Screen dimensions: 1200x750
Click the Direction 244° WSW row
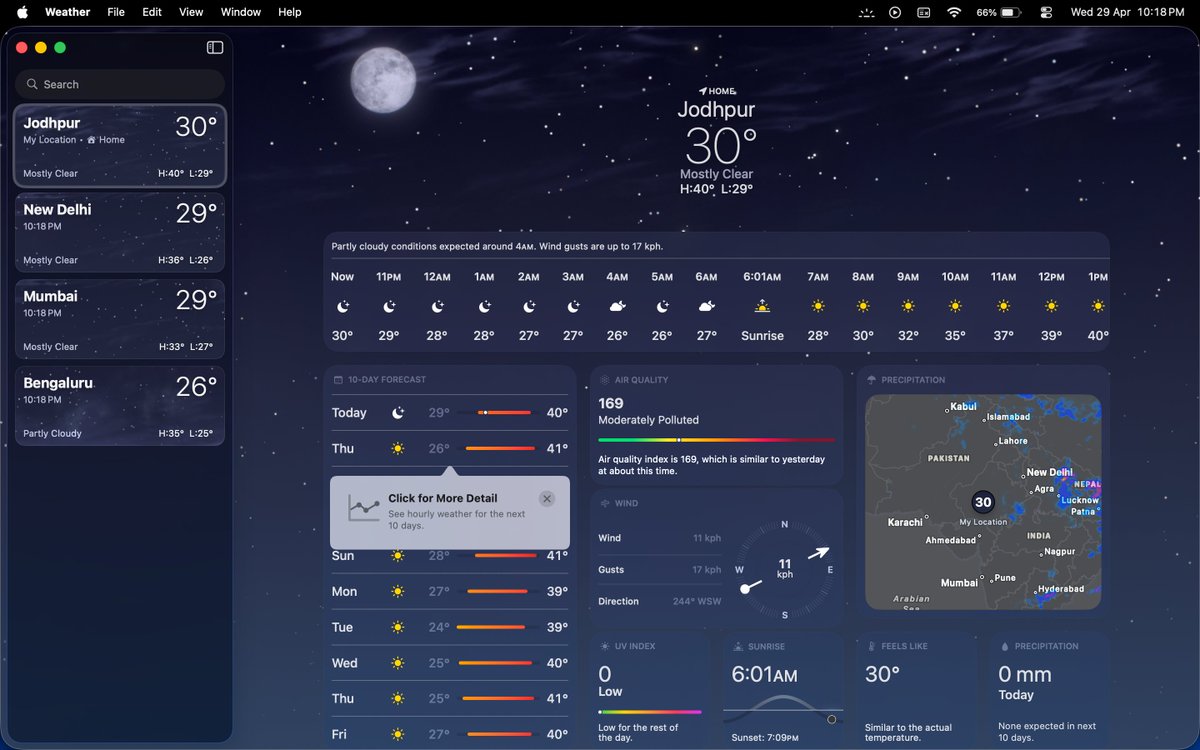click(659, 601)
